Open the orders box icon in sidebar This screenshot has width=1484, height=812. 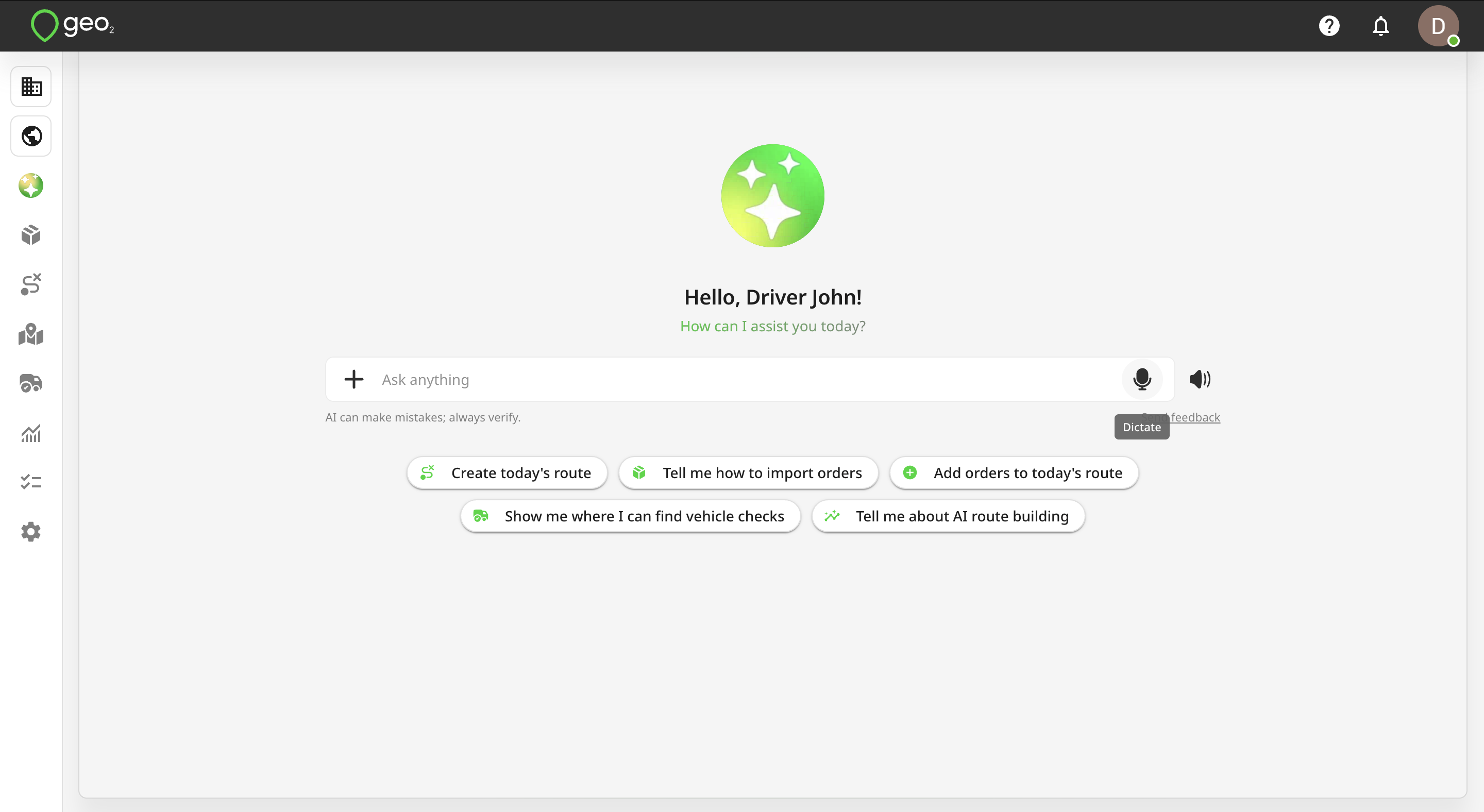point(31,235)
